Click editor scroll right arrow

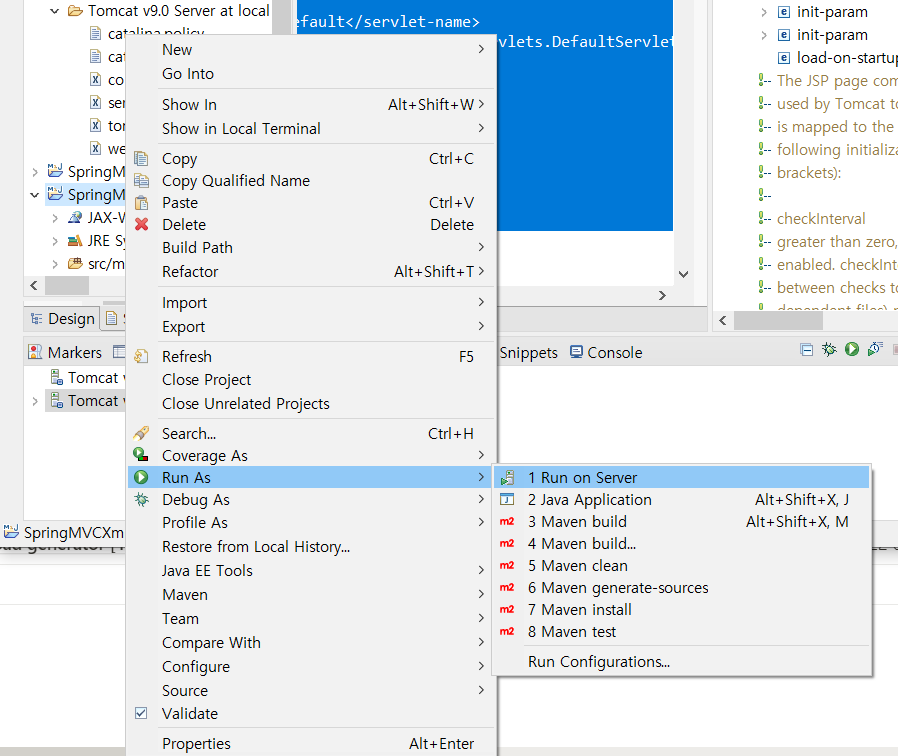point(662,296)
